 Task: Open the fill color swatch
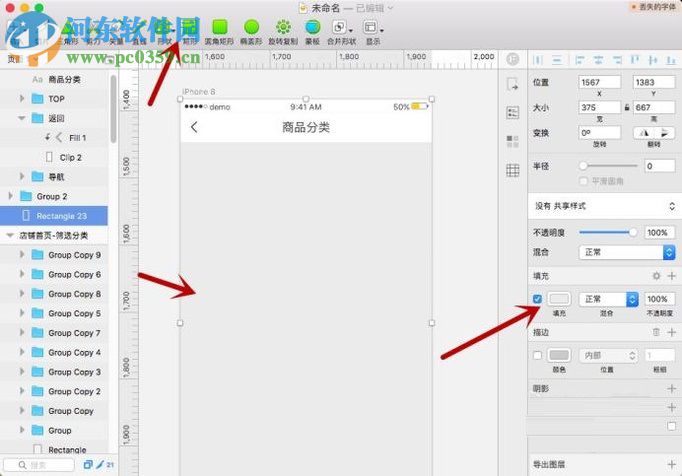559,299
